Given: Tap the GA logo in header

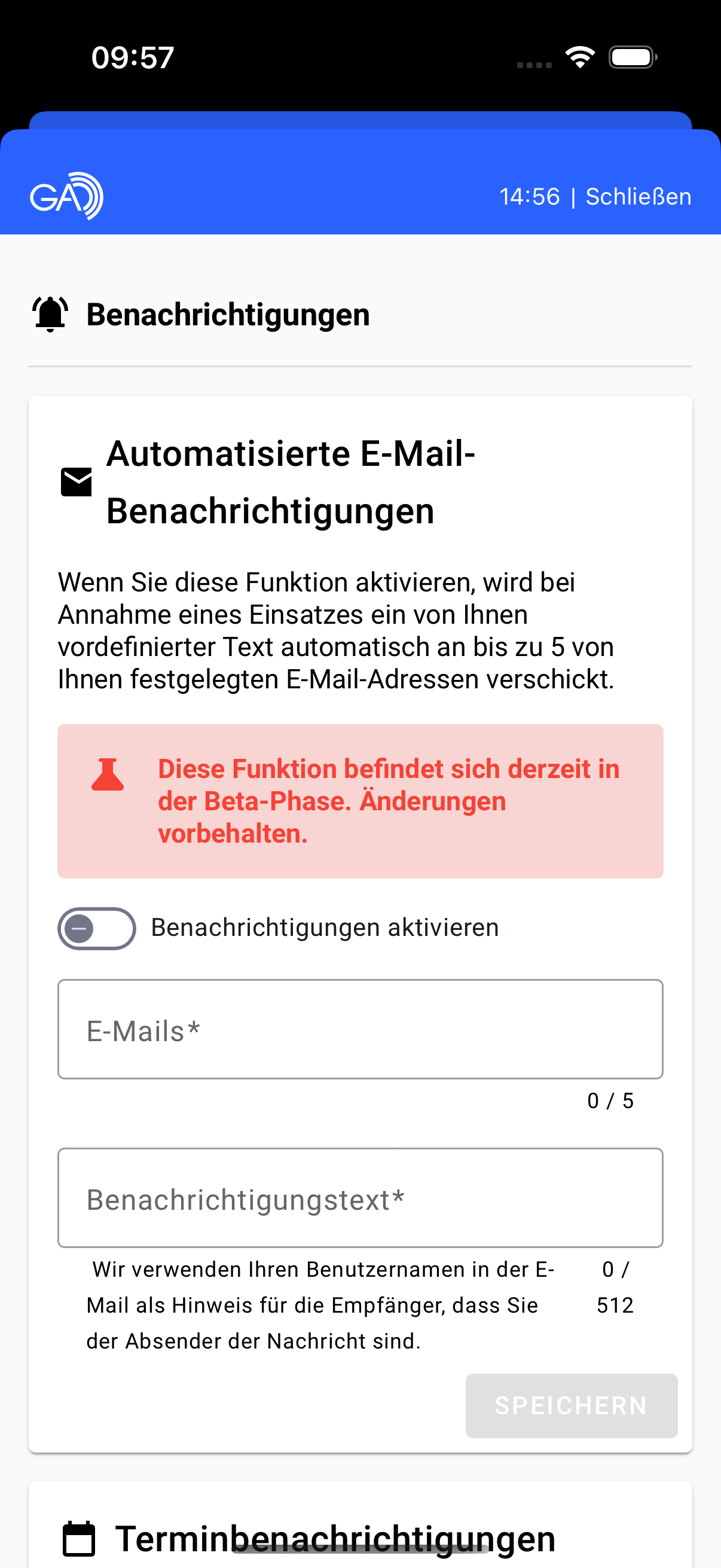Looking at the screenshot, I should [x=66, y=196].
